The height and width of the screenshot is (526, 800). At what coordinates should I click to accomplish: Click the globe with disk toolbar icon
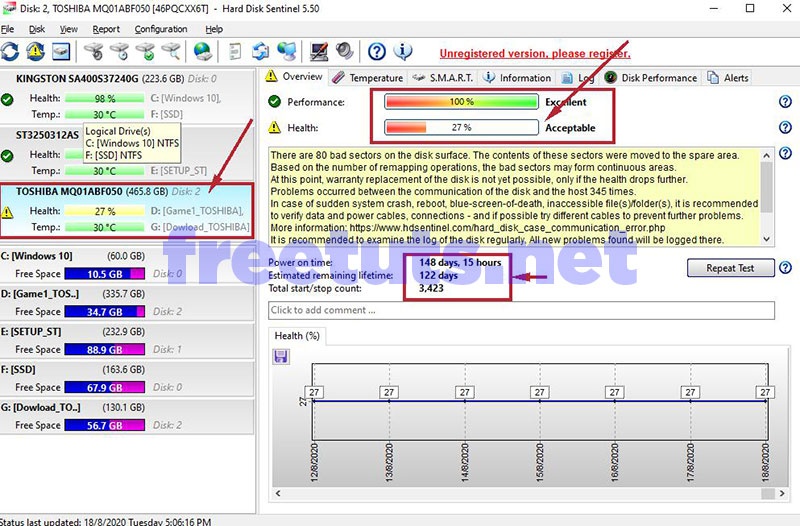click(x=203, y=52)
